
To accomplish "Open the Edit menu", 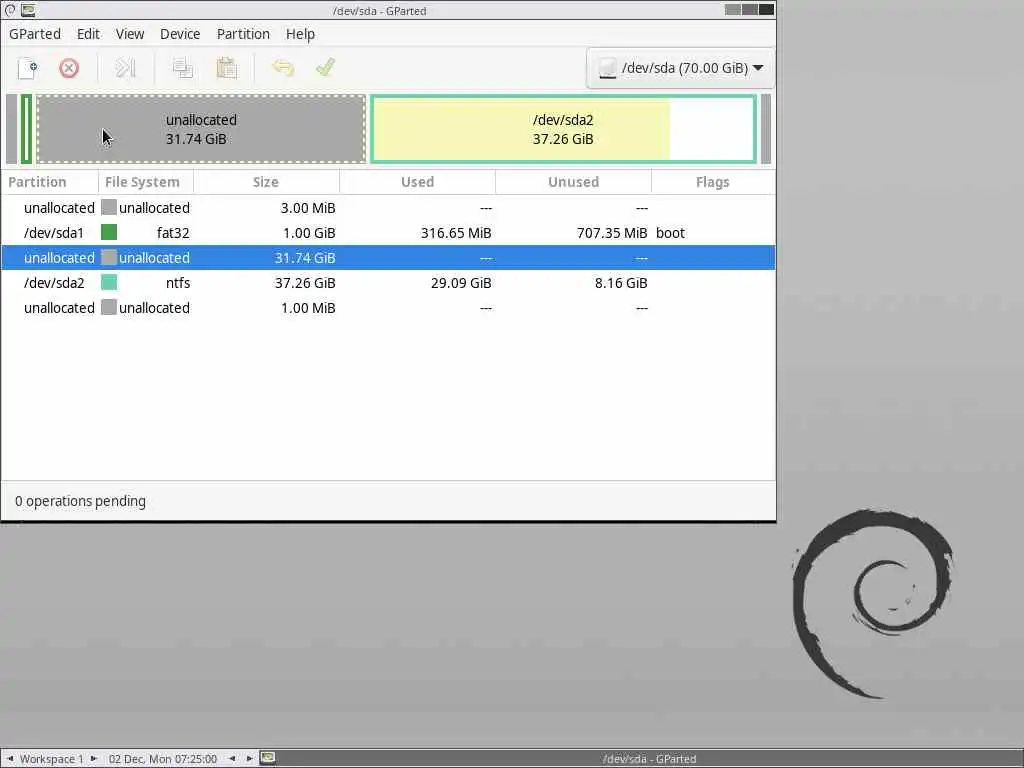I will click(88, 34).
